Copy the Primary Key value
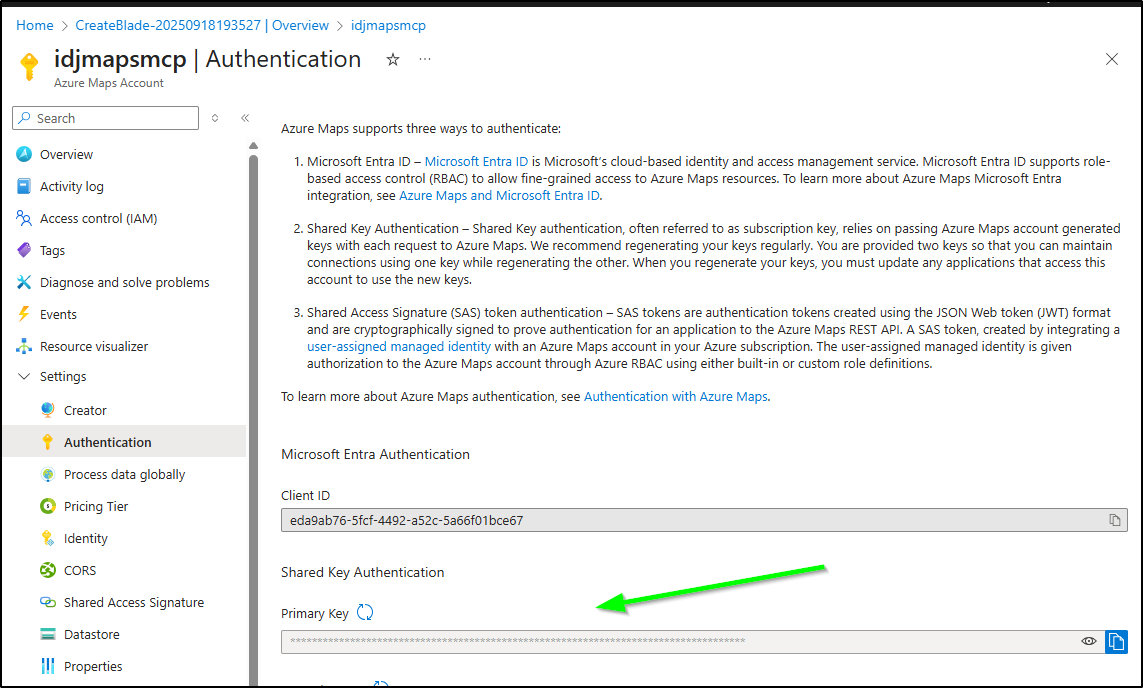 (x=1116, y=641)
